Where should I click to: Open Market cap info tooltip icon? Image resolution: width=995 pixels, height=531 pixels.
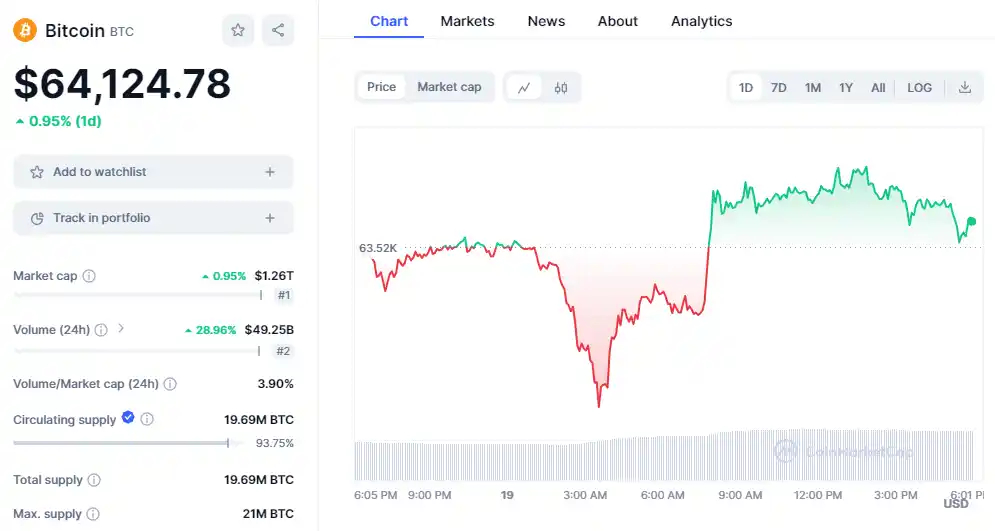(89, 276)
